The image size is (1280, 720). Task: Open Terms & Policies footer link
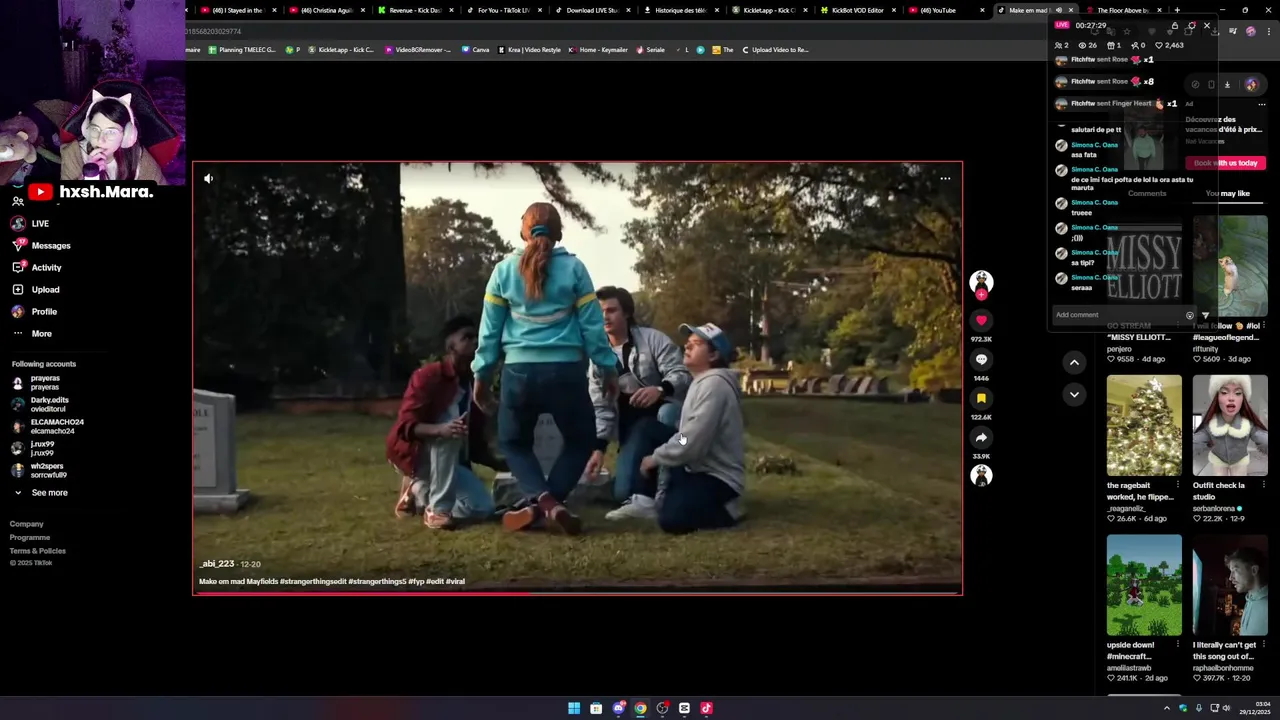pos(38,551)
